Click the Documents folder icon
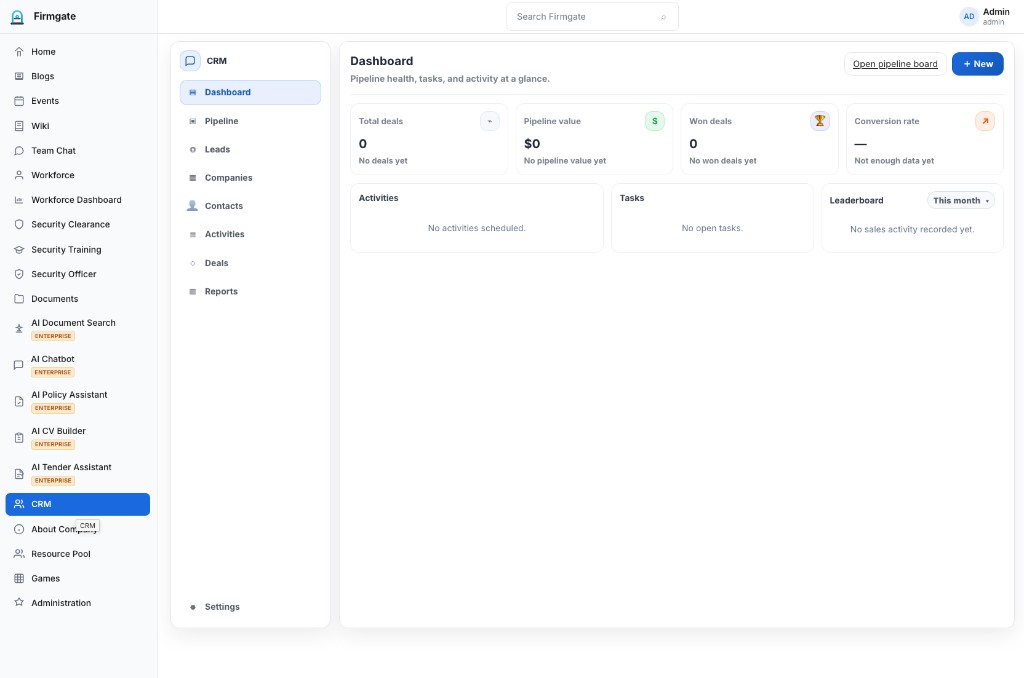The width and height of the screenshot is (1024, 678). click(x=19, y=299)
